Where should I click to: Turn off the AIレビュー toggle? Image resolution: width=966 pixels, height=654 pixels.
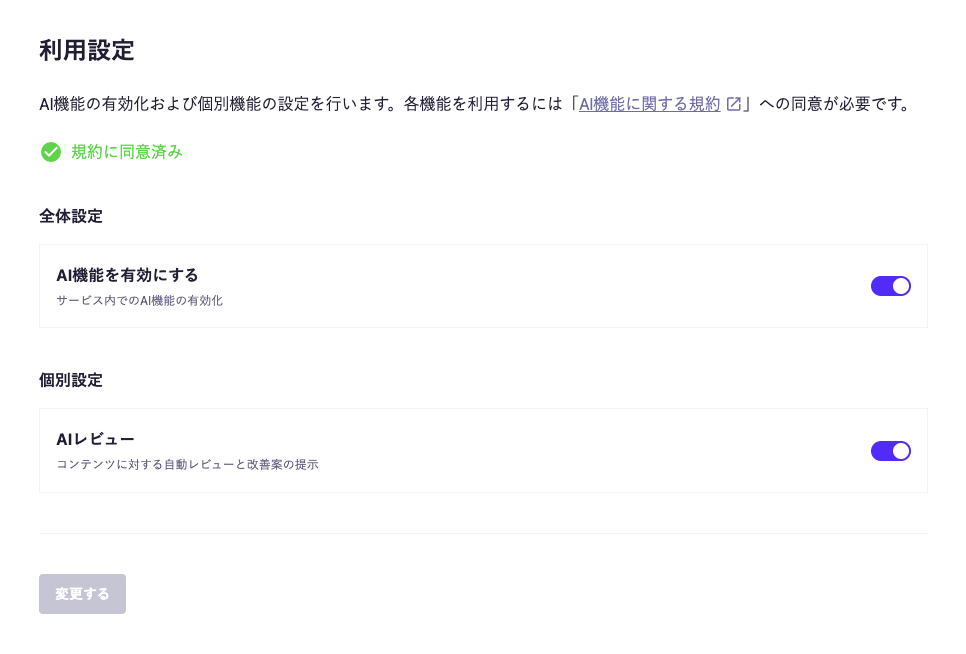pyautogui.click(x=890, y=451)
